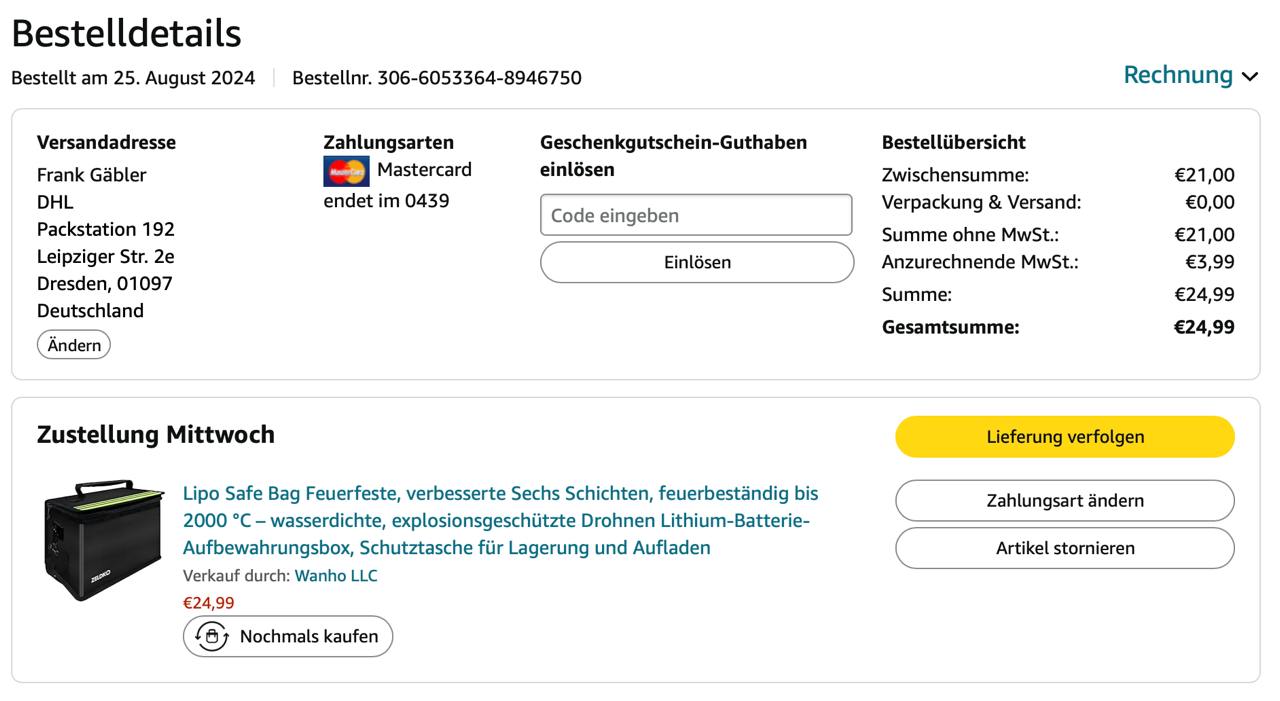The width and height of the screenshot is (1280, 701).
Task: Click the Mastercard logo icon
Action: pyautogui.click(x=346, y=171)
